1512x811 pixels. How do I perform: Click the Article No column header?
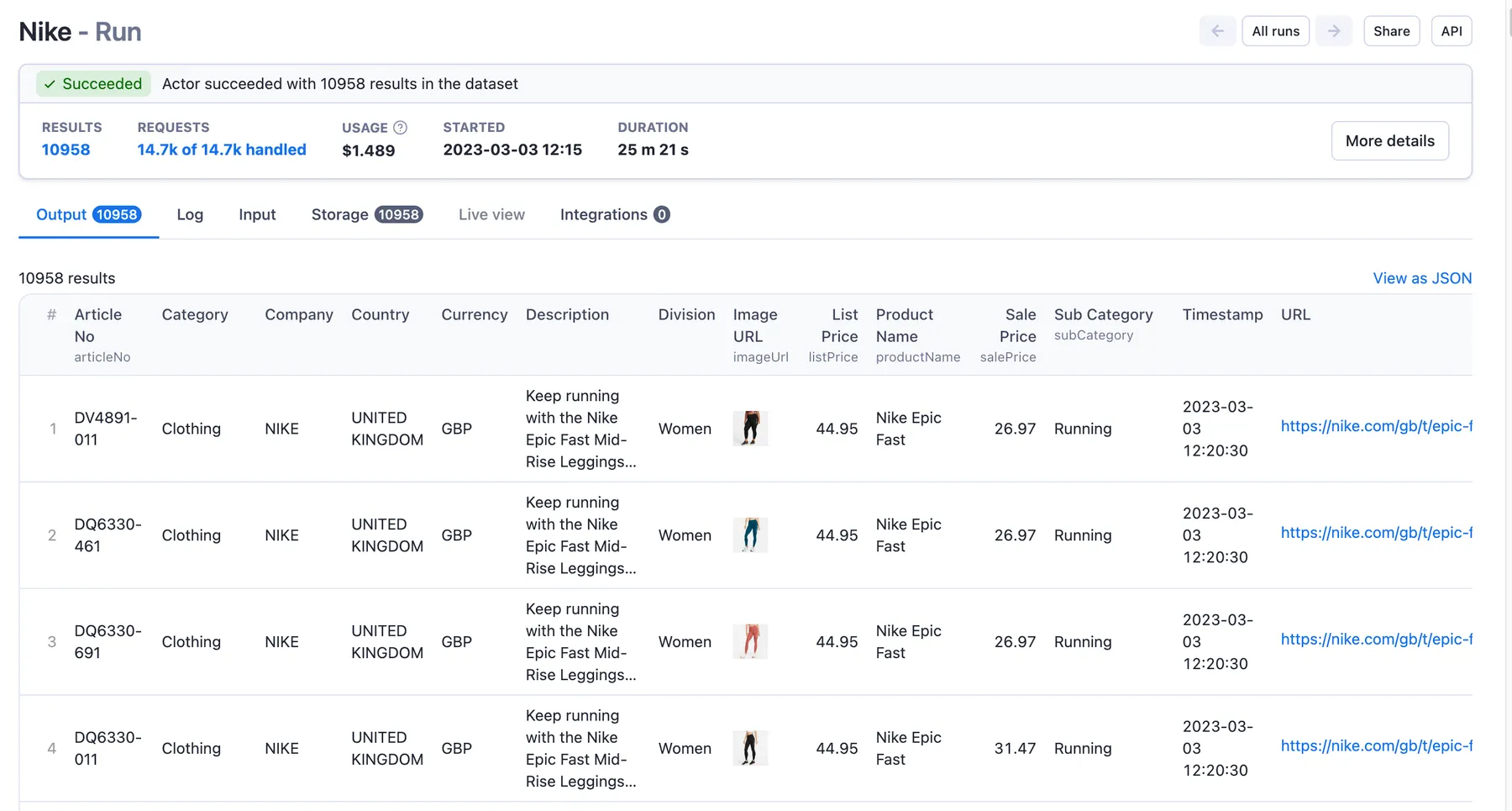(102, 335)
